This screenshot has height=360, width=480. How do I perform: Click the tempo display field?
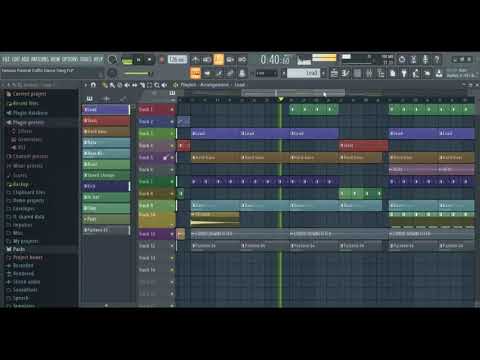[177, 60]
